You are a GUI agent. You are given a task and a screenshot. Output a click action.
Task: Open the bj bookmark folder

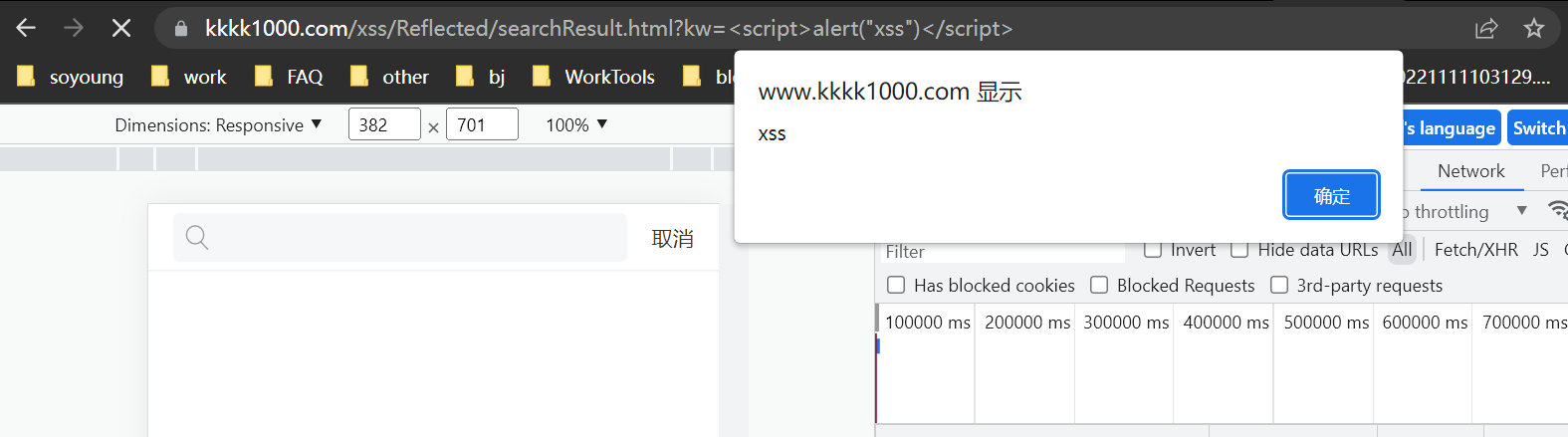click(481, 77)
